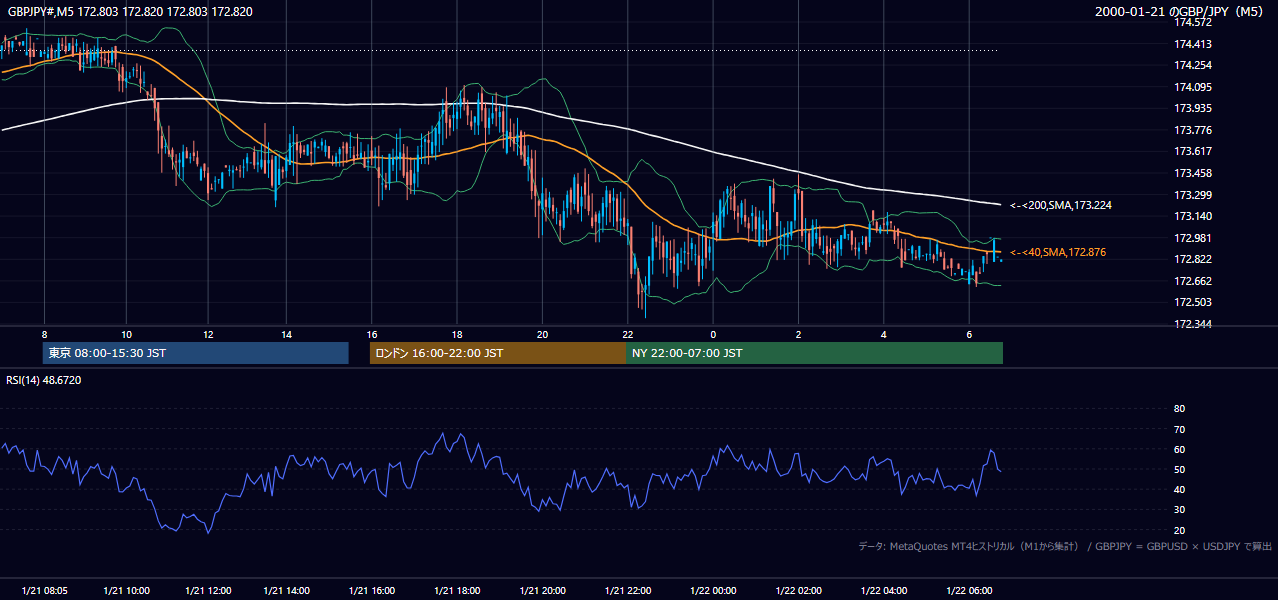Click the 1/21 12:00 date label
This screenshot has width=1278, height=600.
208,591
